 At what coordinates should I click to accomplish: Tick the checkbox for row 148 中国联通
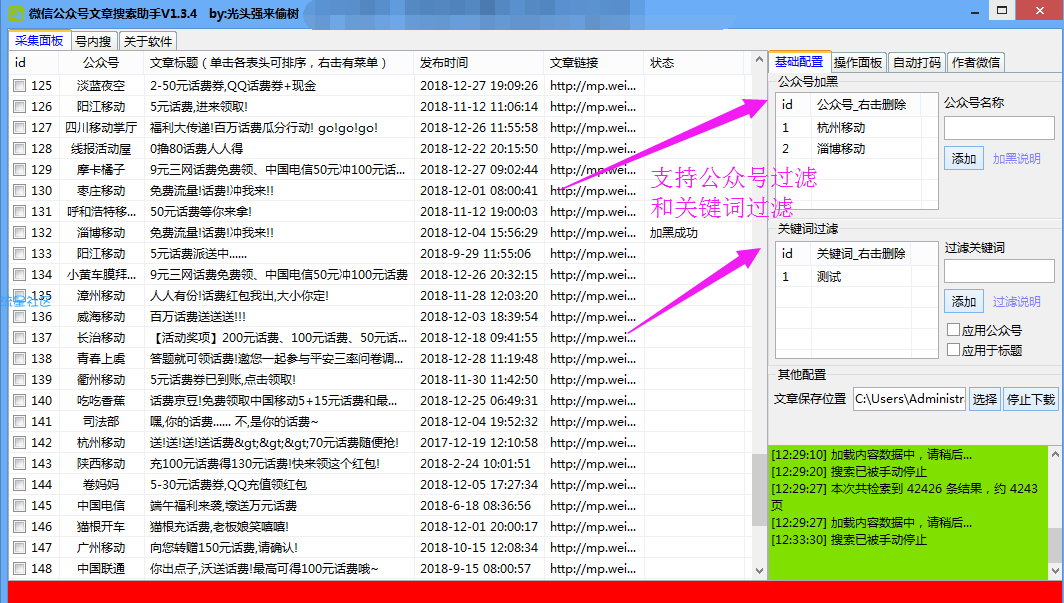20,568
